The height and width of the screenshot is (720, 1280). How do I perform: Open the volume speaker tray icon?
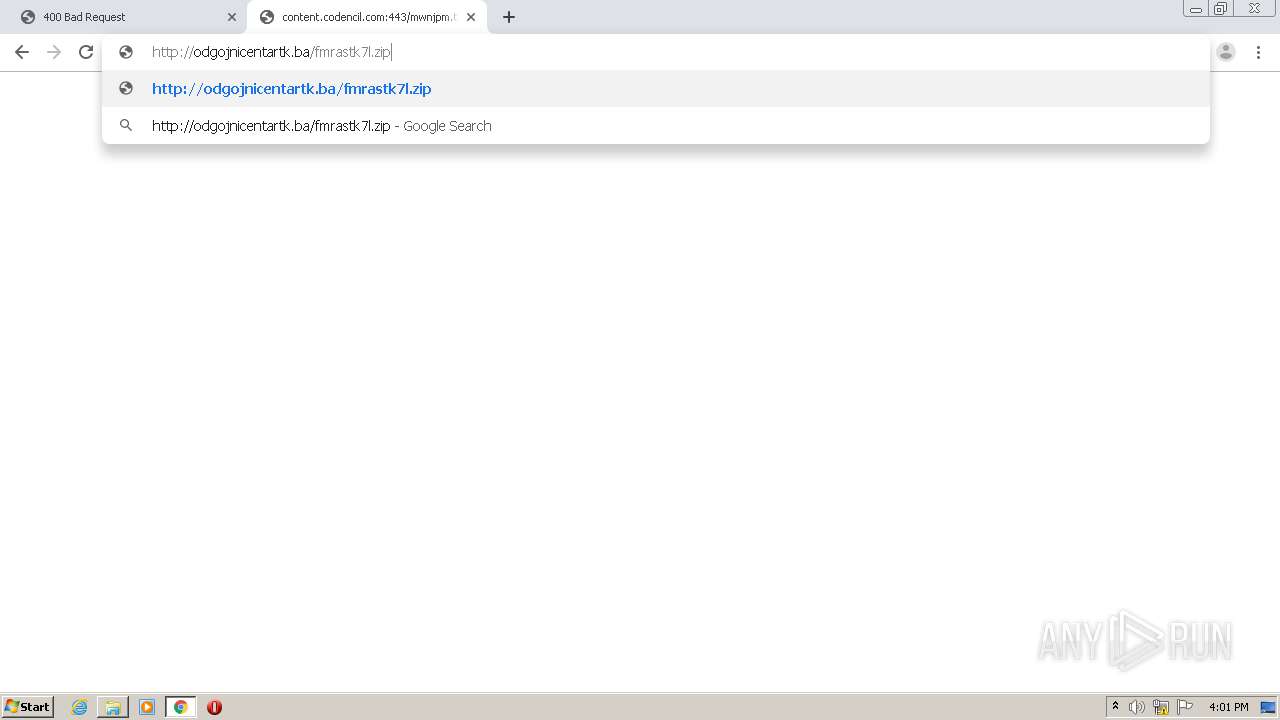[x=1137, y=707]
